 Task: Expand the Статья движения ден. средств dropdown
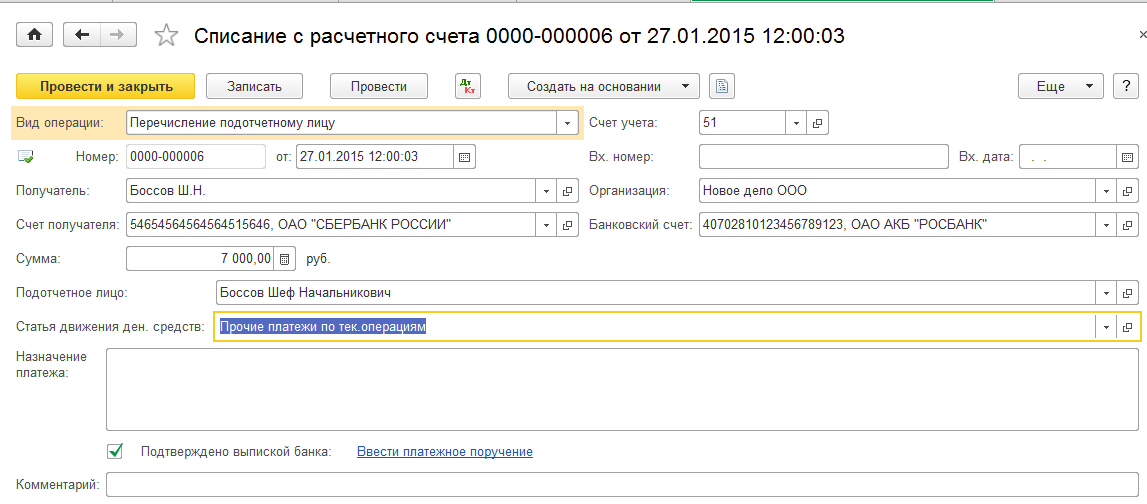[1106, 327]
